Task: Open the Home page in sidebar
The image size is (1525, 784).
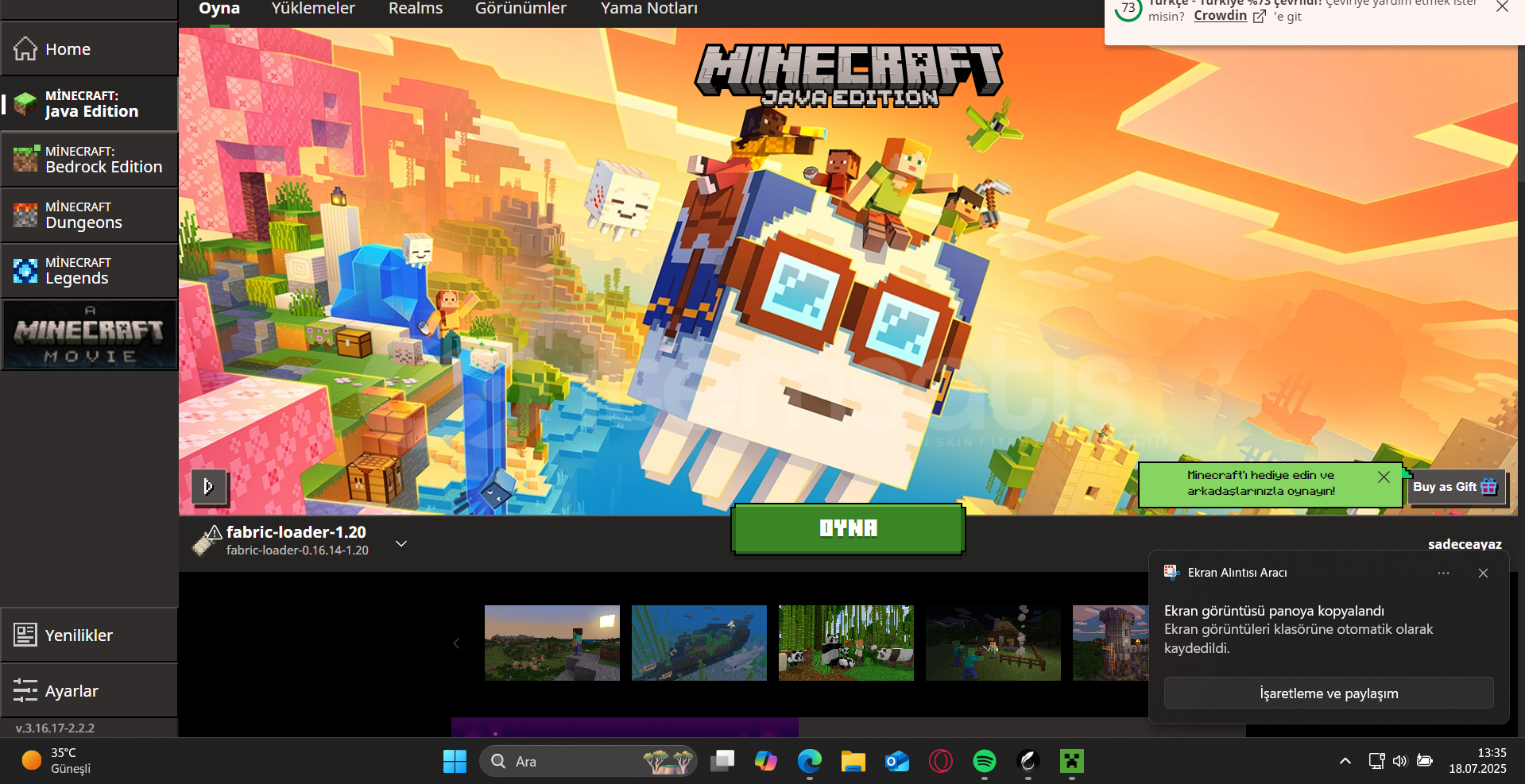Action: pos(89,49)
